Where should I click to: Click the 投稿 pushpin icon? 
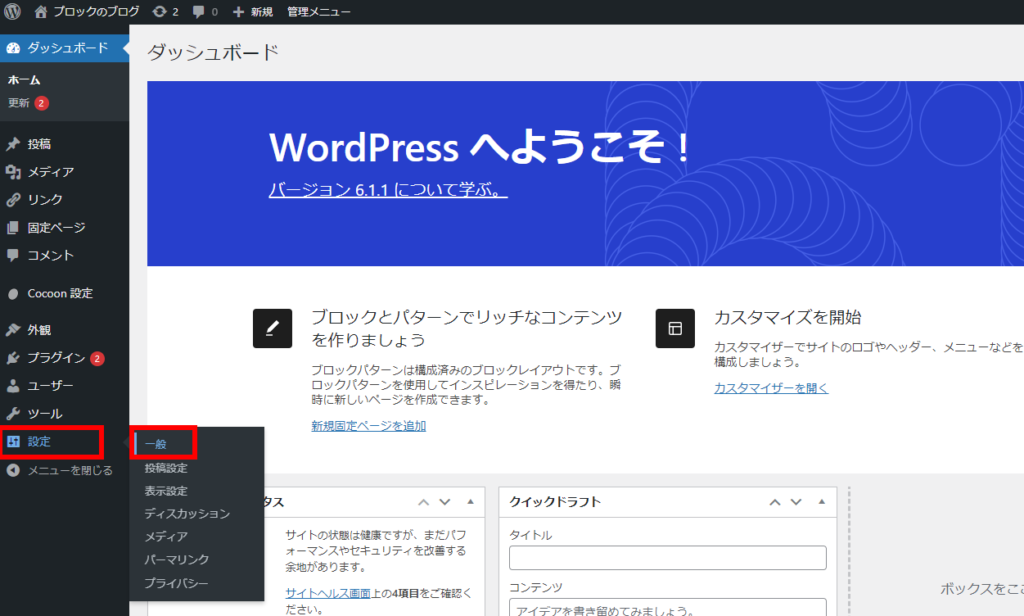(x=13, y=144)
